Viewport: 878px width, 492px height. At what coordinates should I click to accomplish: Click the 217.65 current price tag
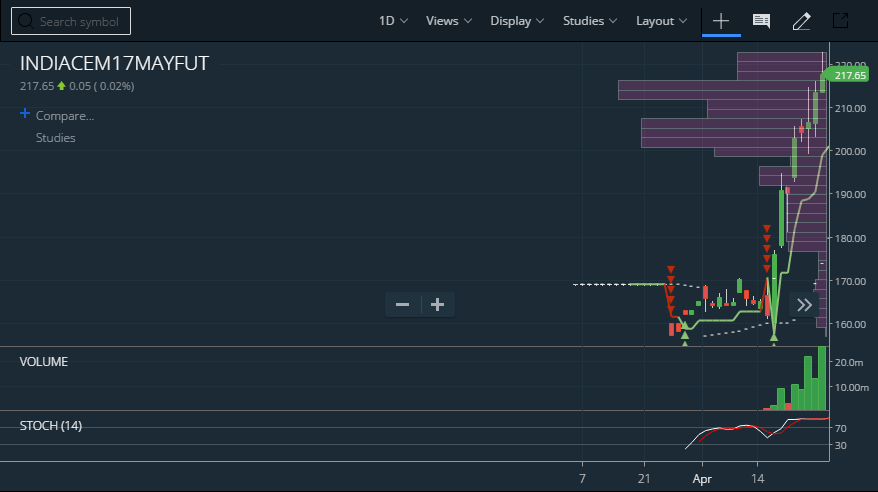coord(848,75)
